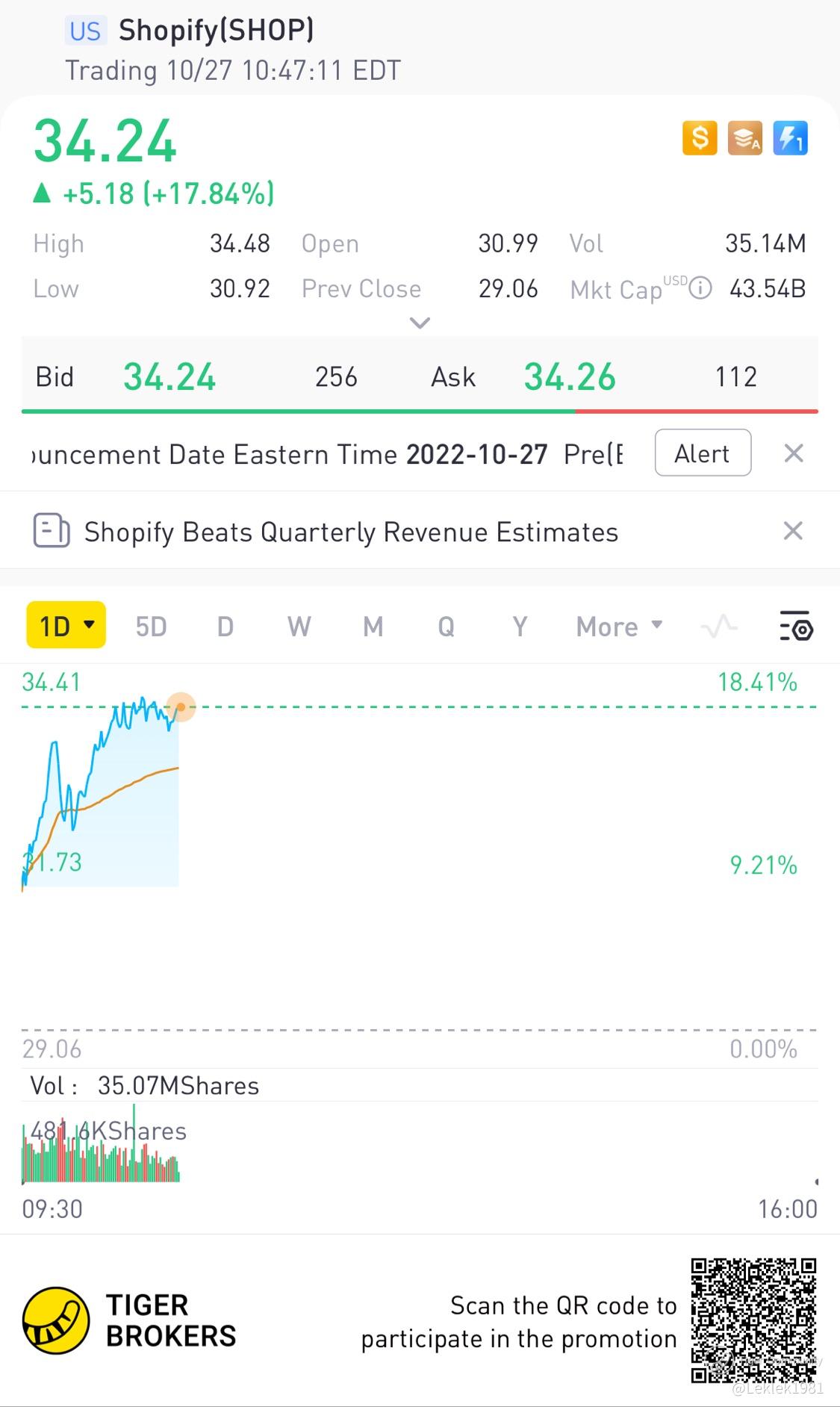The width and height of the screenshot is (840, 1407).
Task: Tap the blue lightning bolt badge icon
Action: coord(790,138)
